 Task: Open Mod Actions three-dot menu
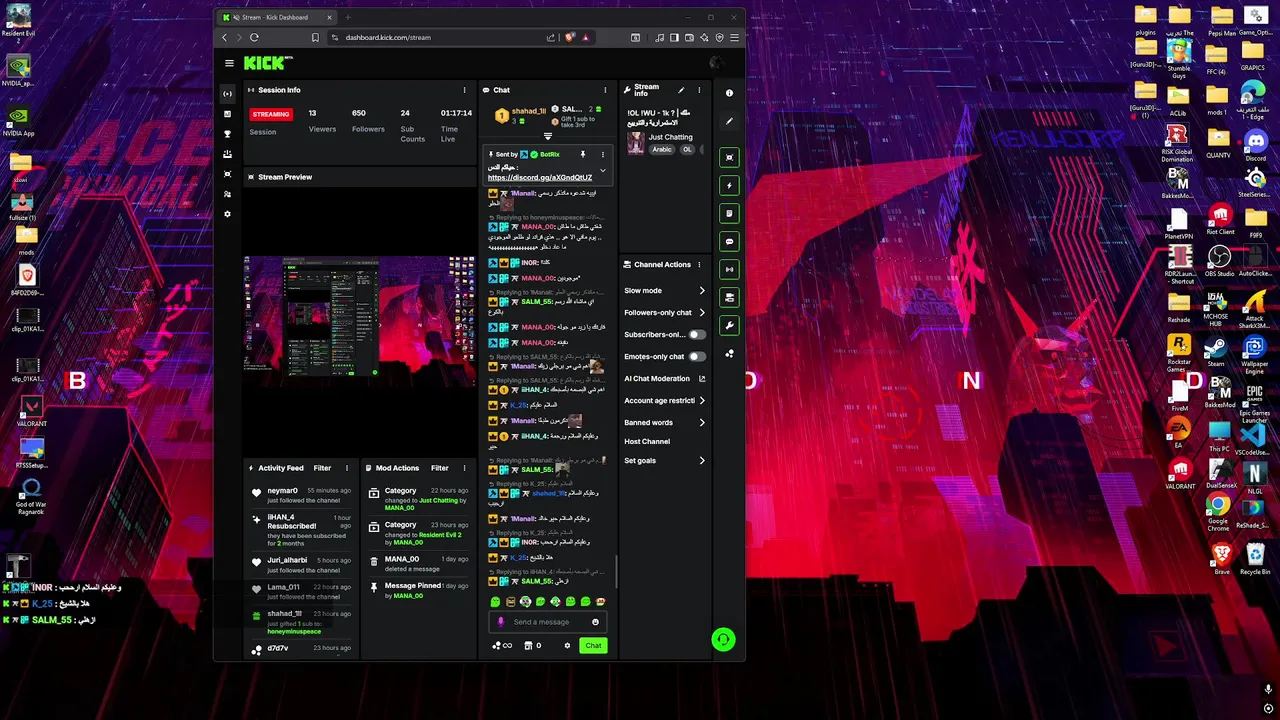point(464,468)
